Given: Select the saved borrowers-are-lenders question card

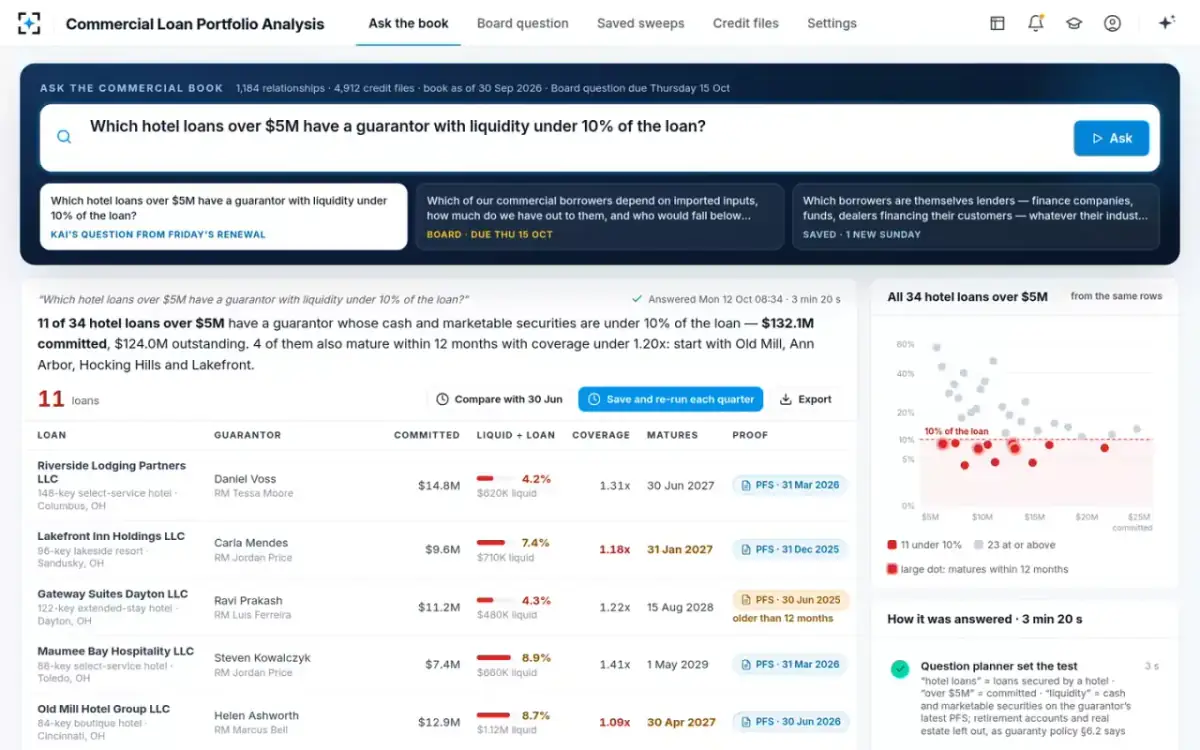Looking at the screenshot, I should 976,216.
